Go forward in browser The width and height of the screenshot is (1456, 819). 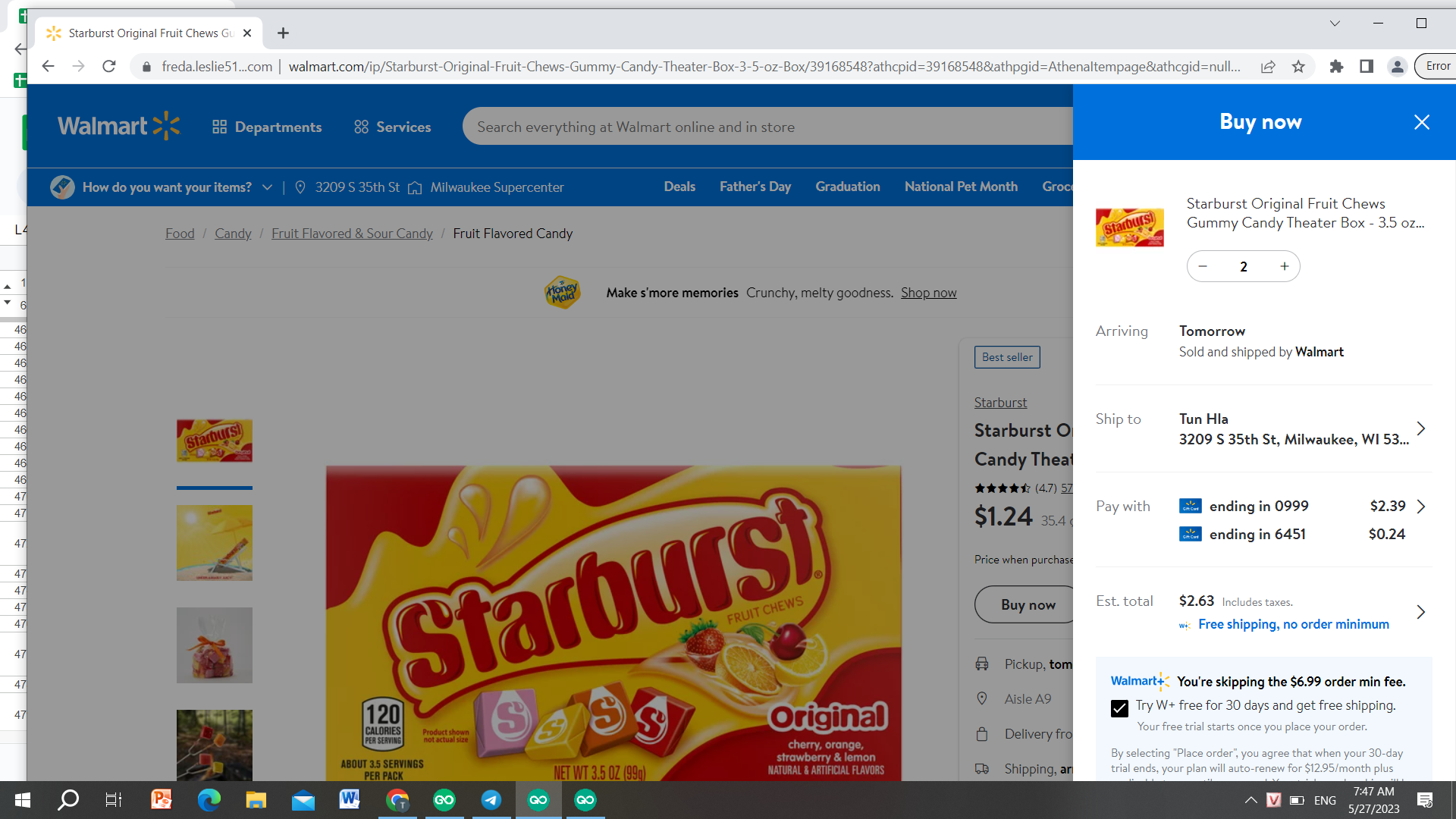coord(78,67)
